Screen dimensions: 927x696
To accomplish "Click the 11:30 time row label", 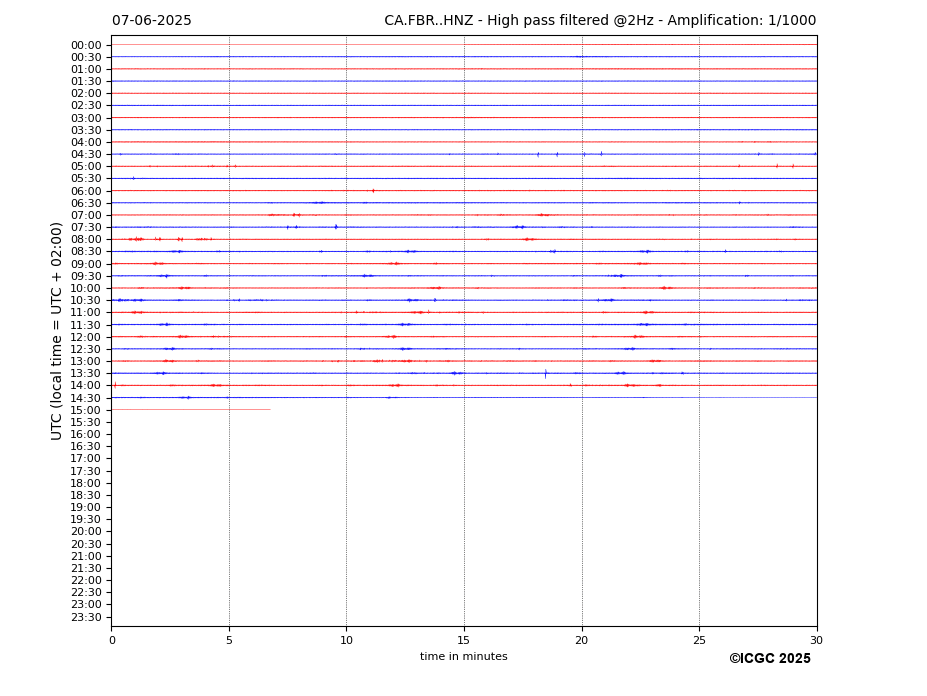I will click(86, 326).
